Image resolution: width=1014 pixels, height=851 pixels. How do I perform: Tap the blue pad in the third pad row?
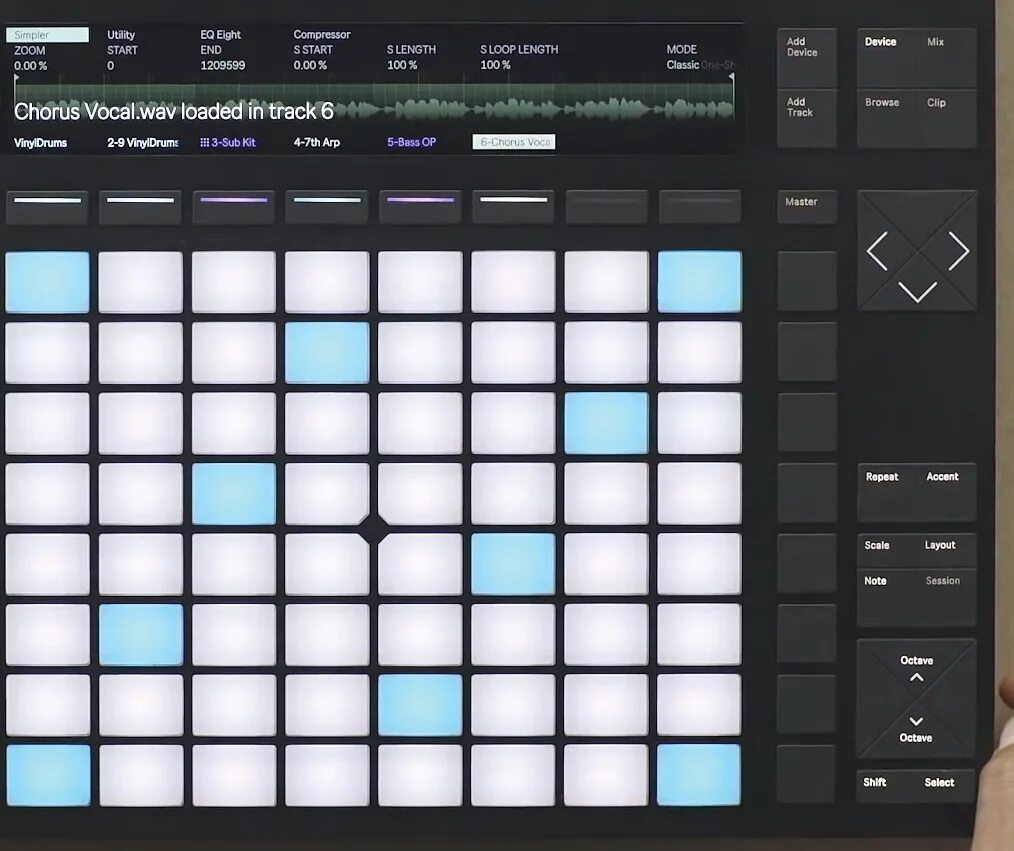[607, 423]
